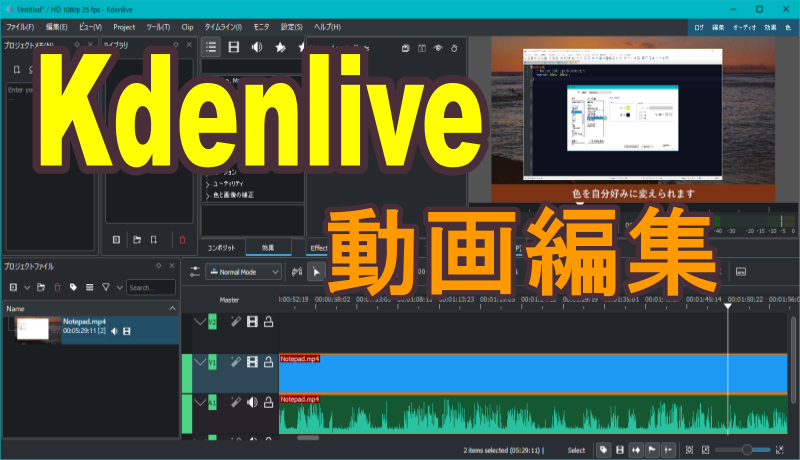
Task: Open the filter funnel icon in project bin
Action: pyautogui.click(x=106, y=288)
